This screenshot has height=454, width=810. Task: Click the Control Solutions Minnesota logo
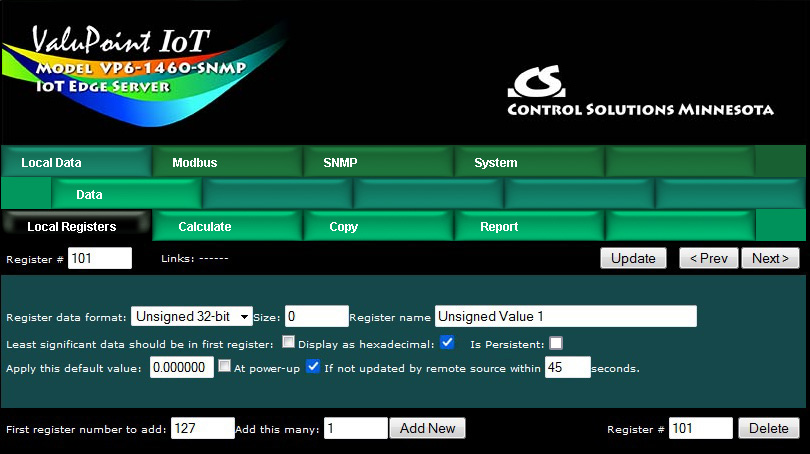(640, 93)
